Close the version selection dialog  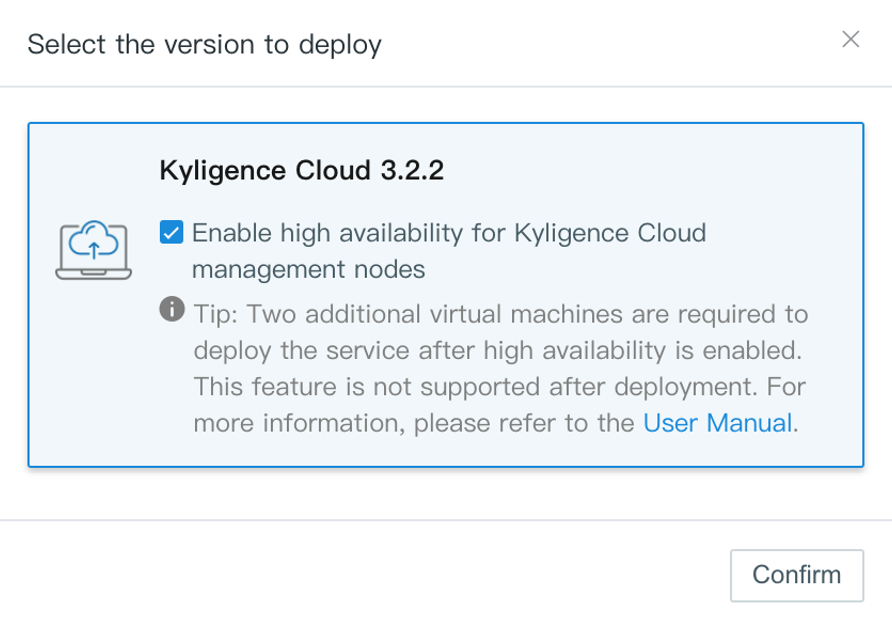(850, 39)
